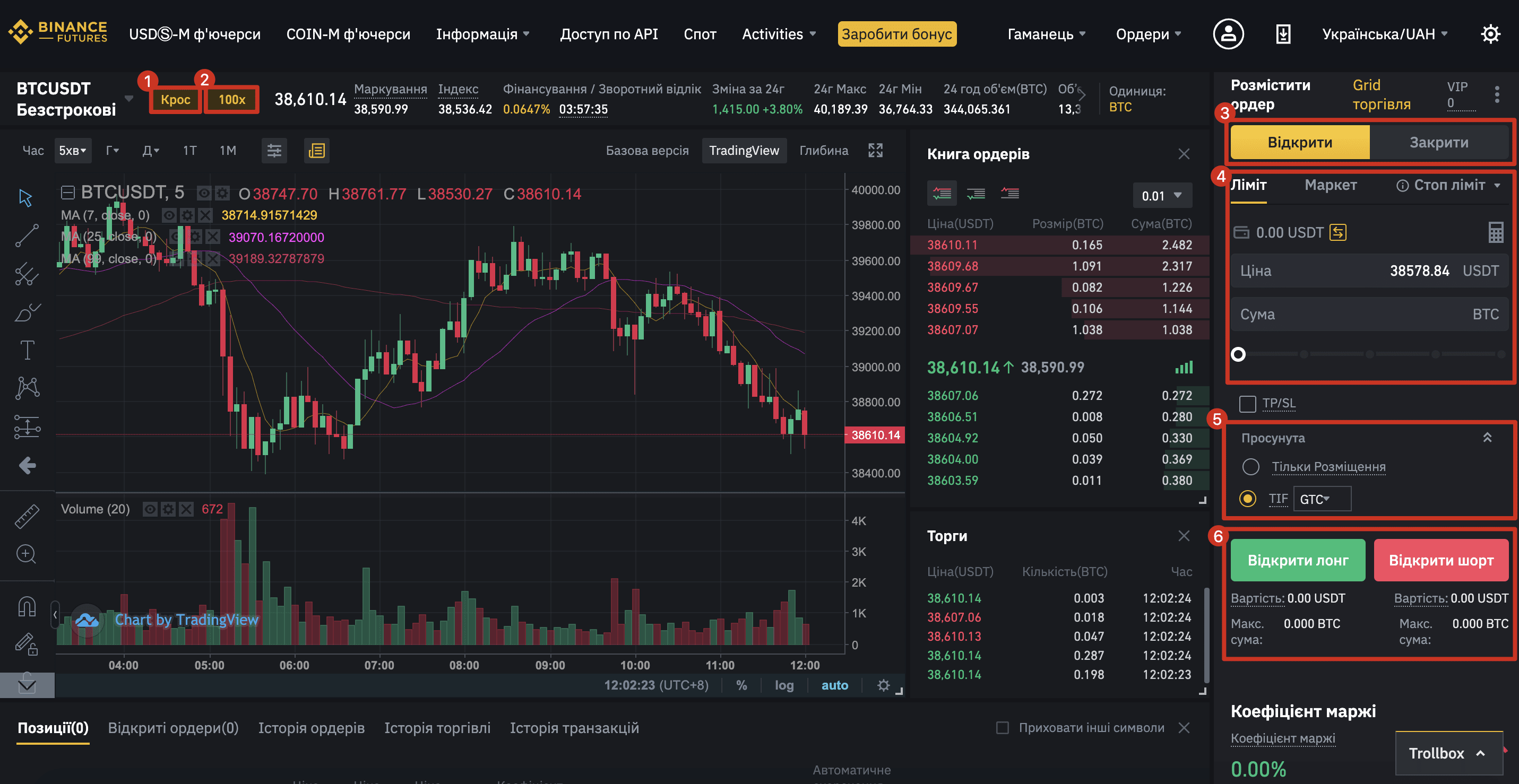The image size is (1519, 784).
Task: Click the Ціна price input field
Action: [1369, 271]
